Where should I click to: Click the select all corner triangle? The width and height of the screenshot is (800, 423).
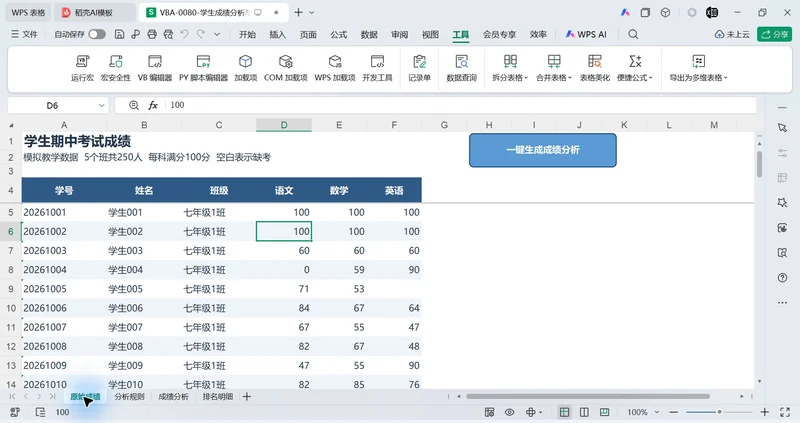[x=11, y=125]
